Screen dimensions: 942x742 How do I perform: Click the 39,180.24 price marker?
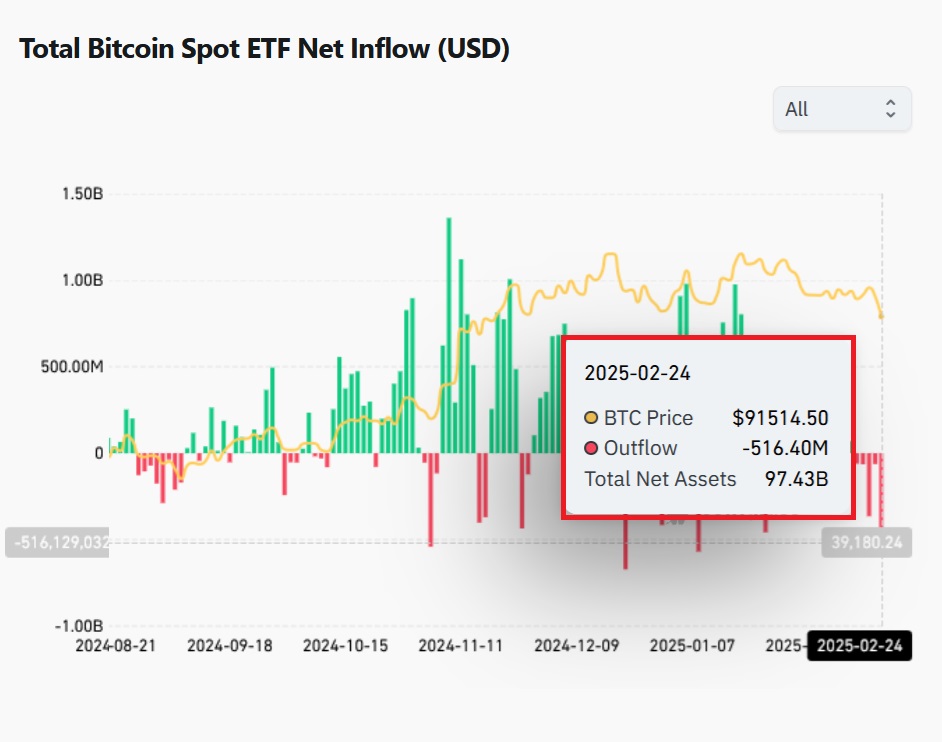(x=866, y=541)
